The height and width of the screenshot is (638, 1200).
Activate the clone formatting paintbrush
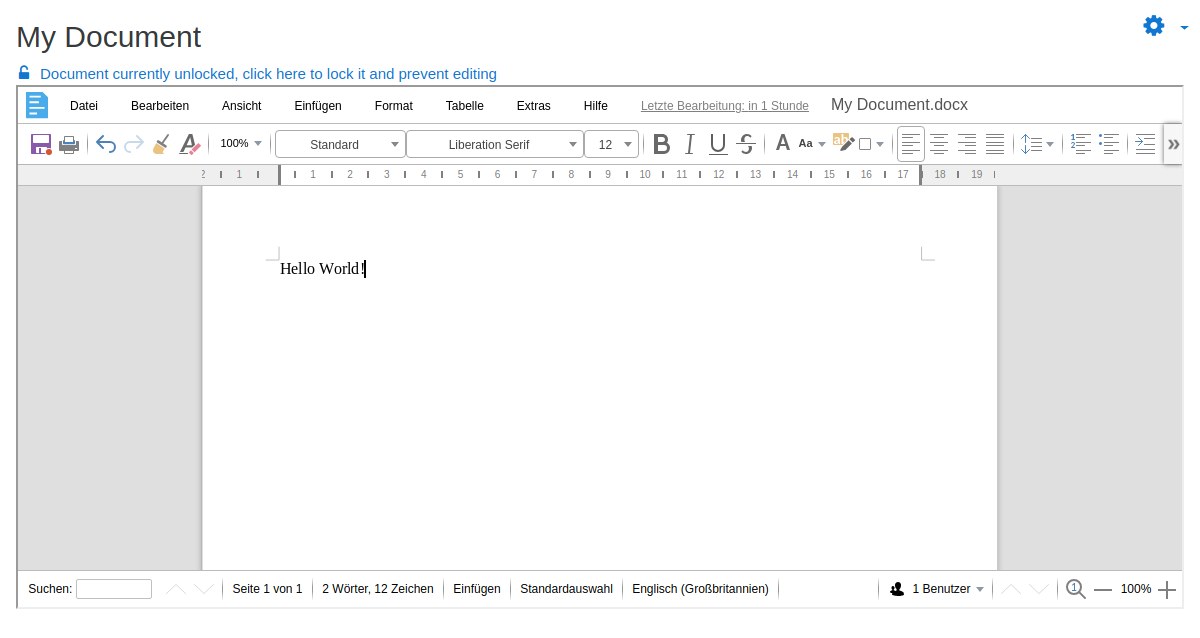(161, 144)
